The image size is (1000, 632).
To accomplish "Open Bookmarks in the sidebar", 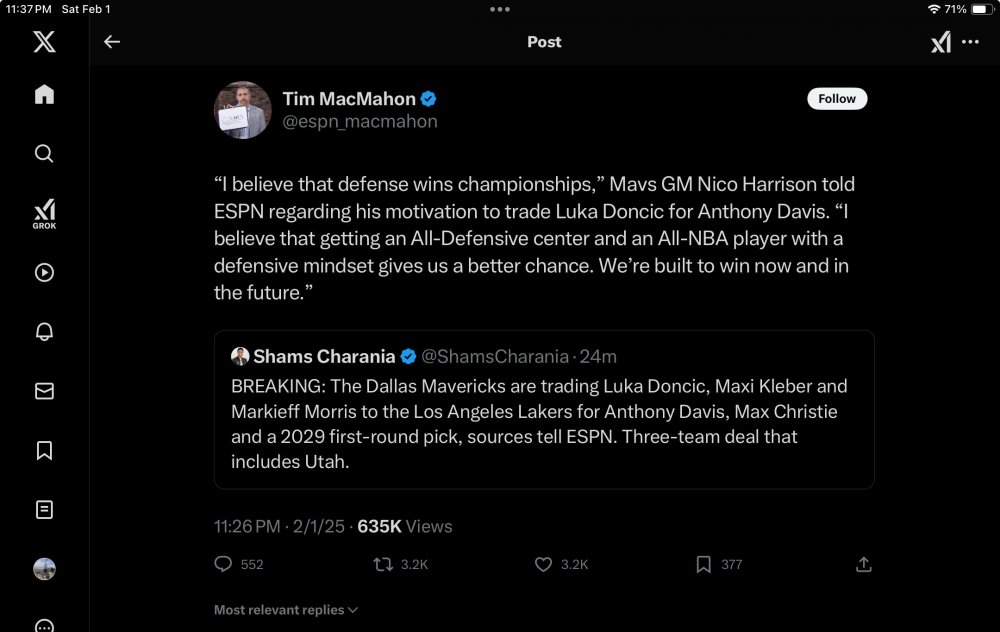I will click(44, 450).
